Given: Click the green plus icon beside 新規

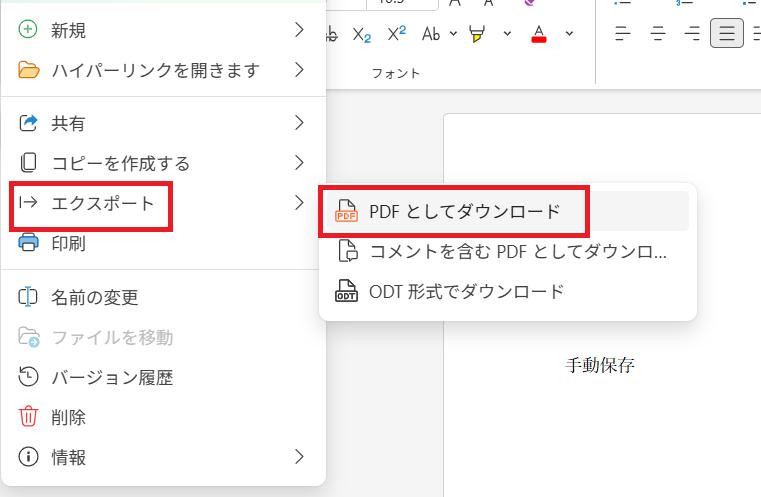Looking at the screenshot, I should (28, 30).
